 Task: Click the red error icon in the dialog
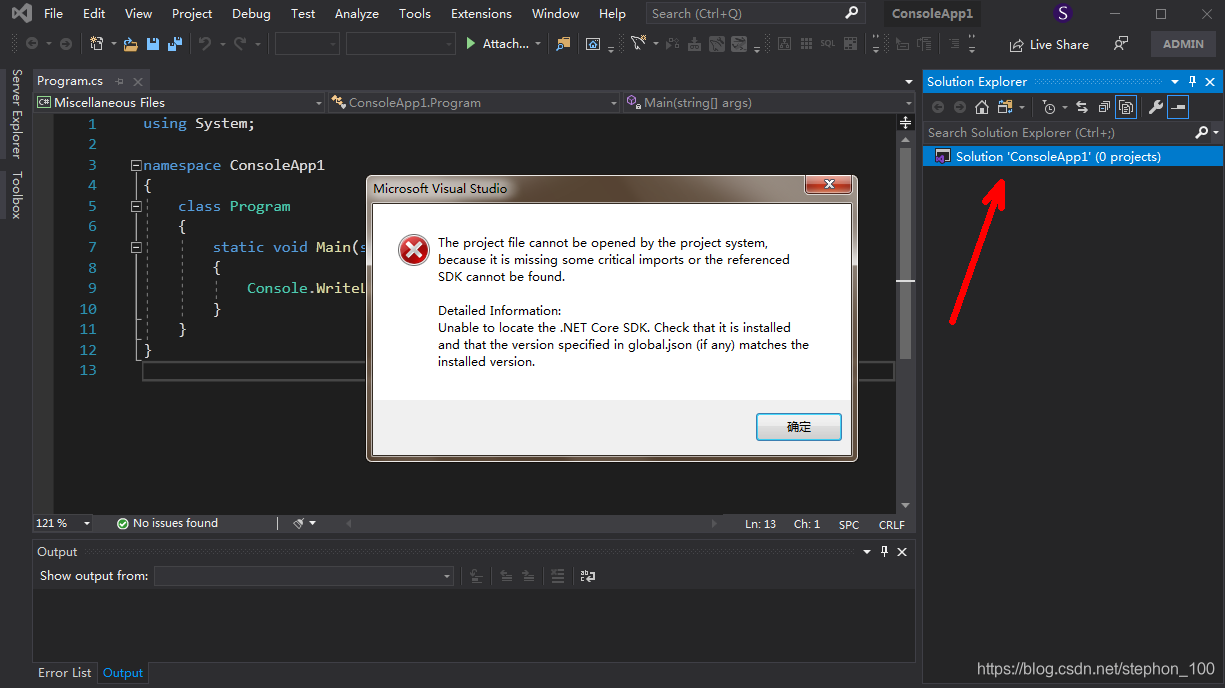tap(413, 250)
